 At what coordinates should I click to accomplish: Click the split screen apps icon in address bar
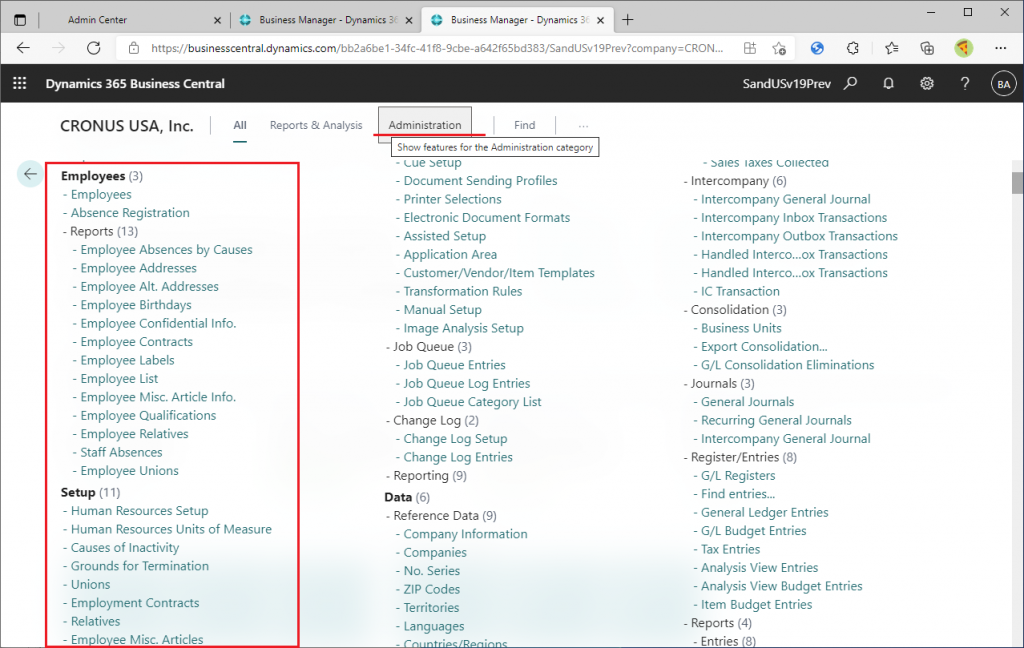[x=750, y=48]
